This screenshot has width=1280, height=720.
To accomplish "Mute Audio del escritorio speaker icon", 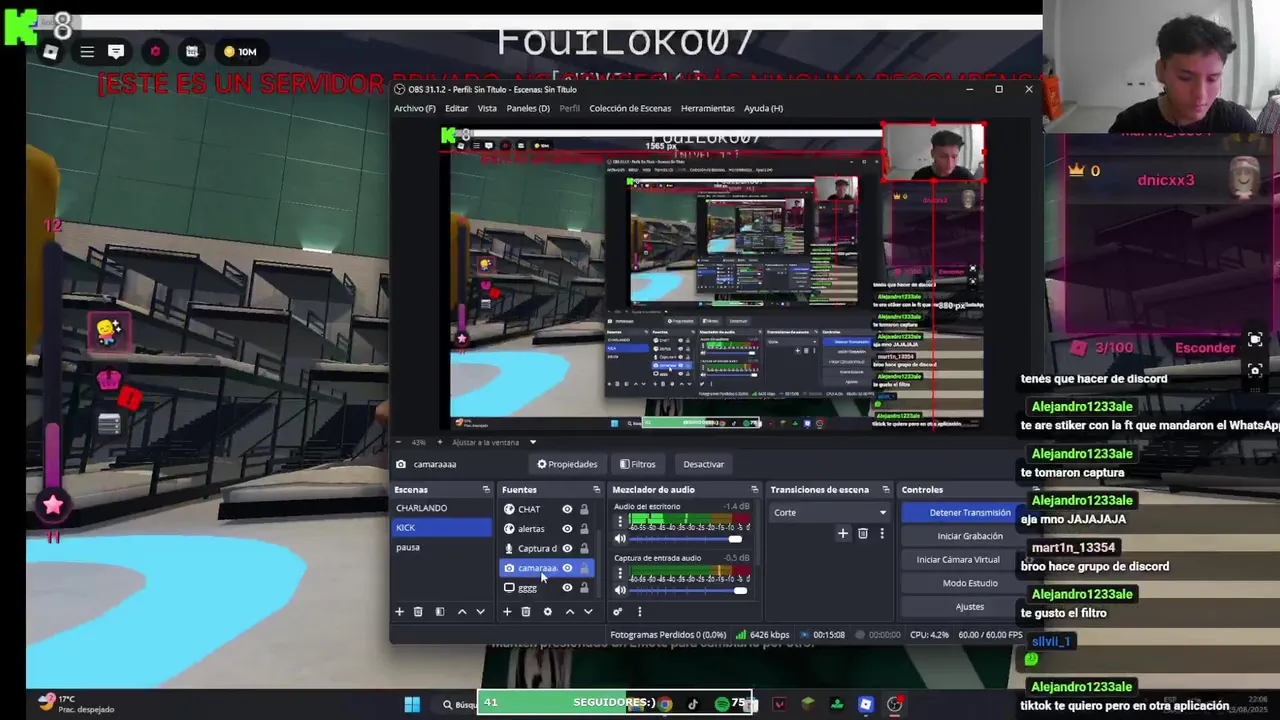I will click(x=620, y=539).
